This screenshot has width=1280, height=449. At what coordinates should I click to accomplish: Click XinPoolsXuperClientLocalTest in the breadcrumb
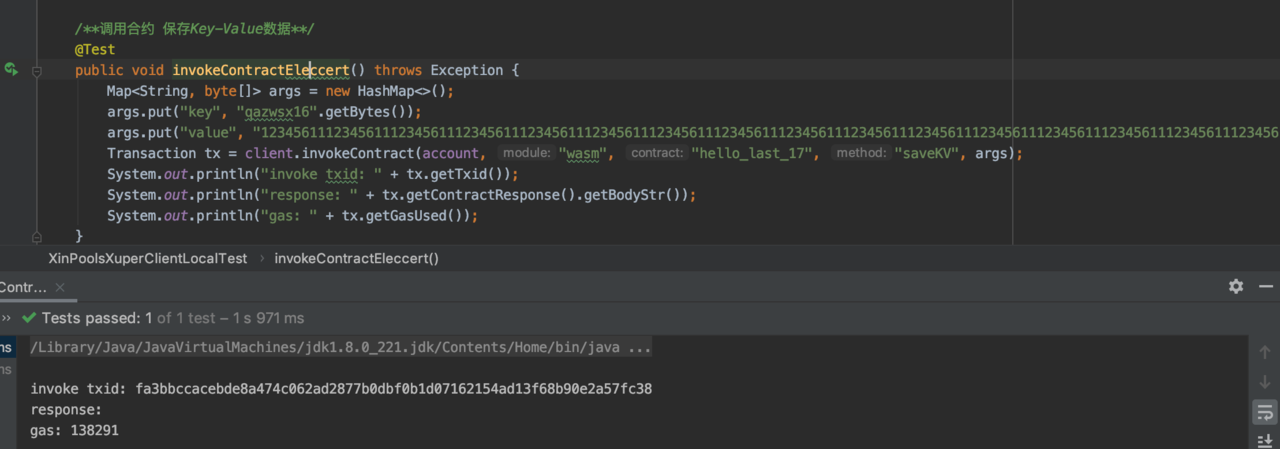(147, 258)
